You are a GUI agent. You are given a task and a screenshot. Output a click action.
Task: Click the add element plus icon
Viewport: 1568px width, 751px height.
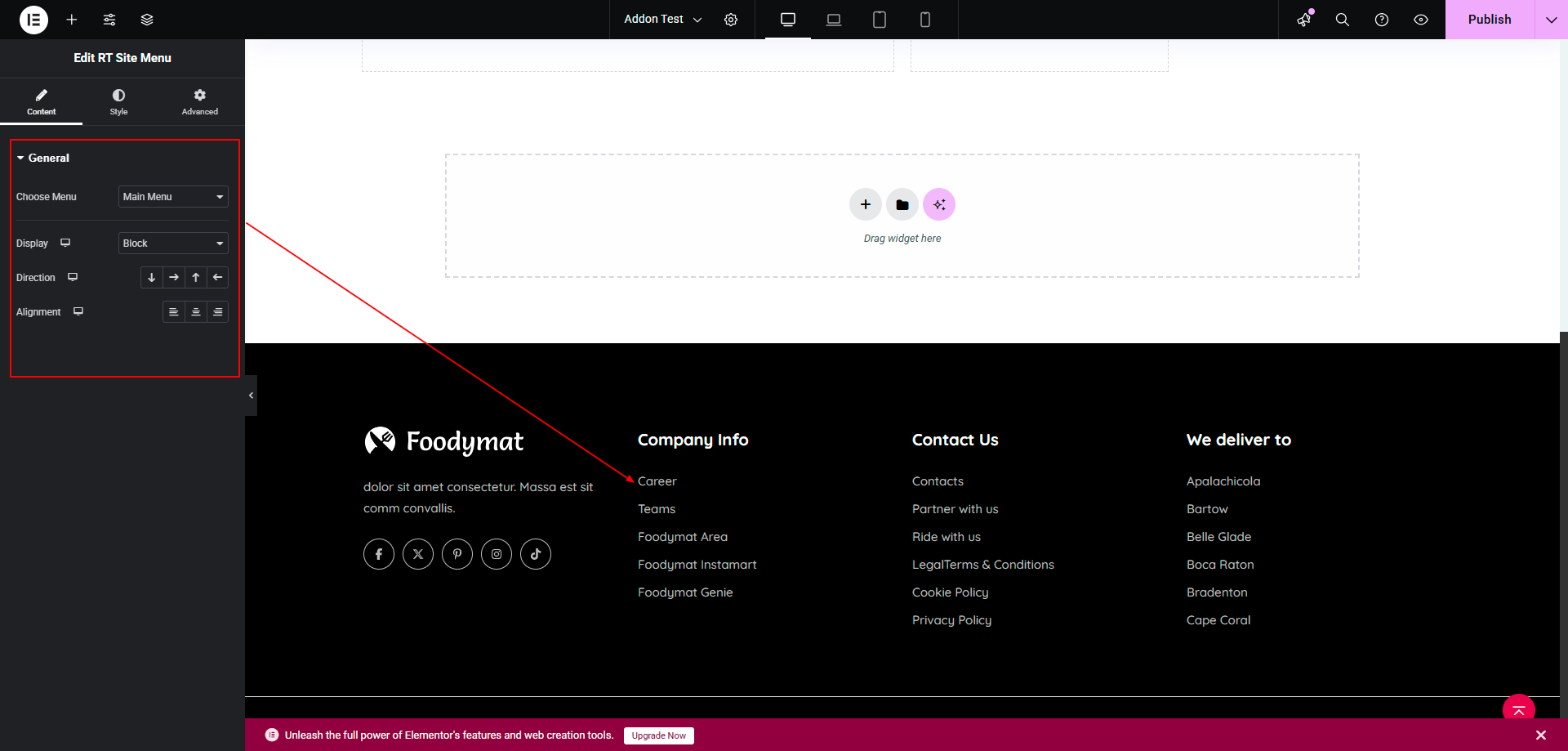pyautogui.click(x=72, y=20)
